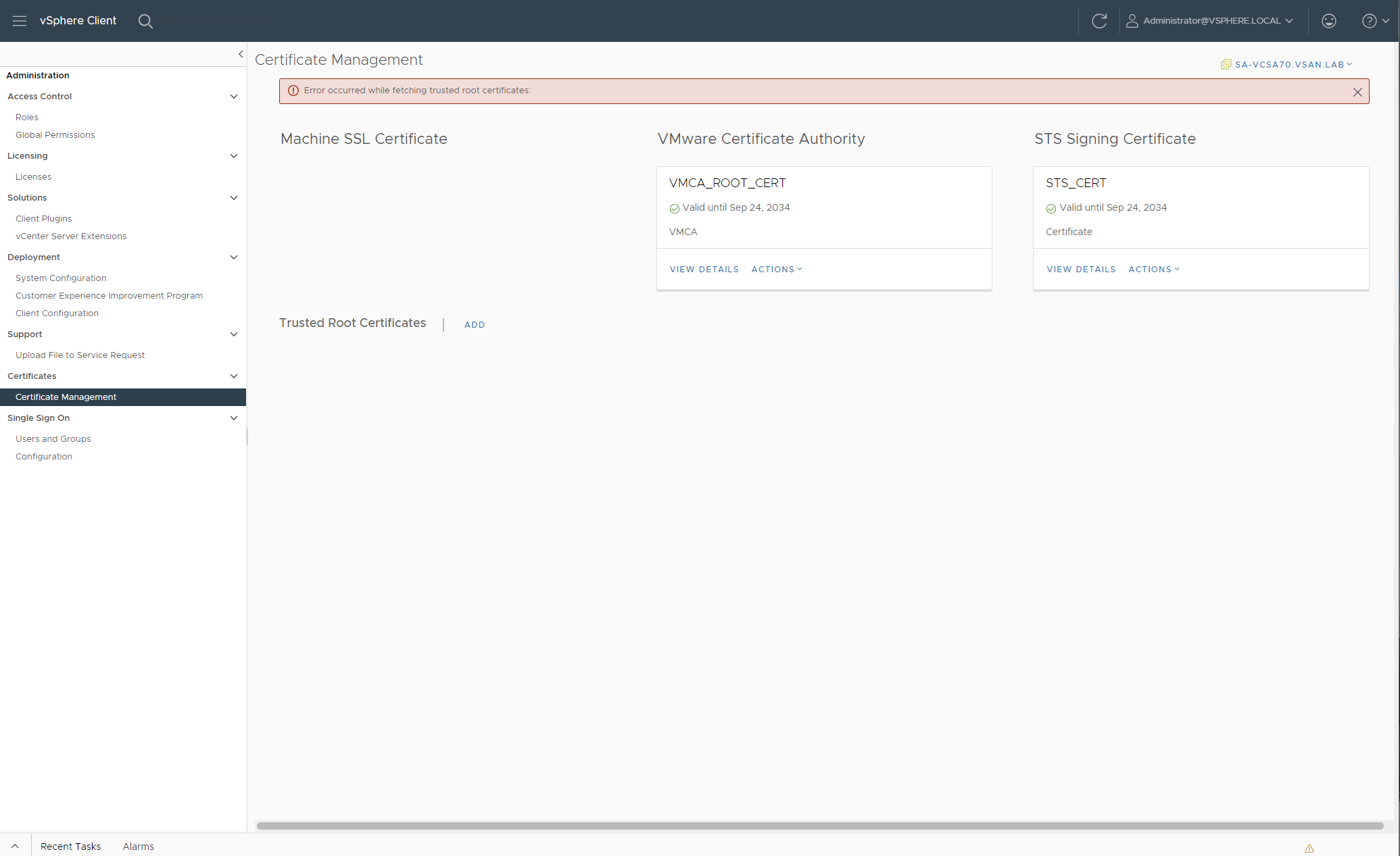Open the hamburger navigation menu
The height and width of the screenshot is (856, 1400).
20,21
